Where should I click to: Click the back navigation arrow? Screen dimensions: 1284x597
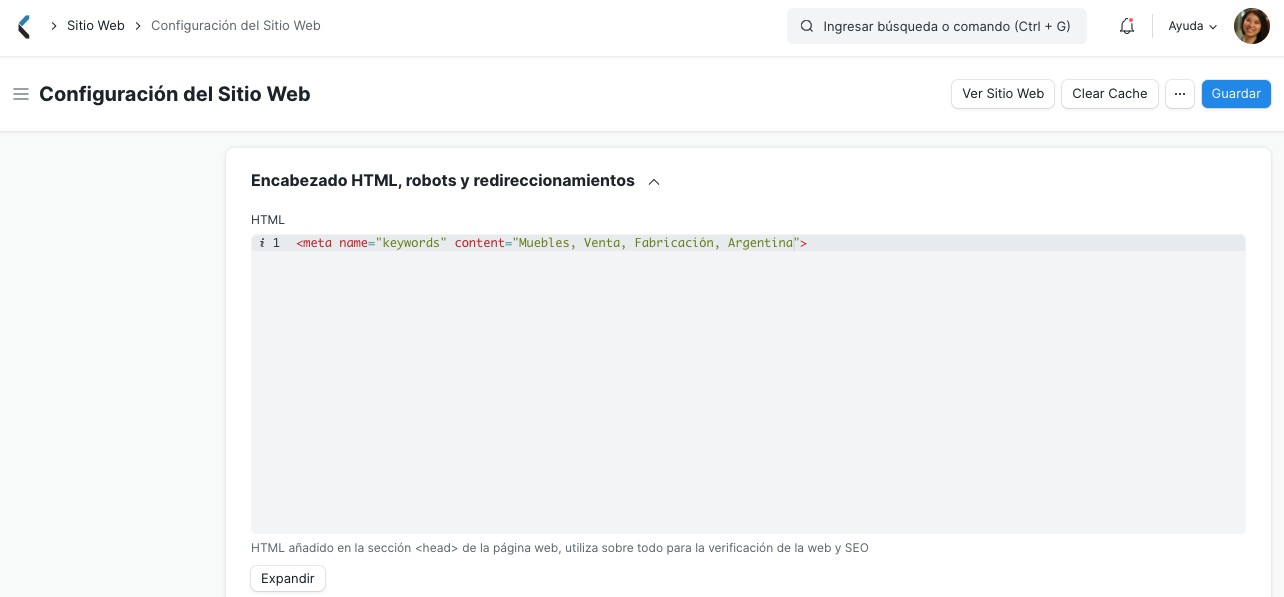[22, 26]
